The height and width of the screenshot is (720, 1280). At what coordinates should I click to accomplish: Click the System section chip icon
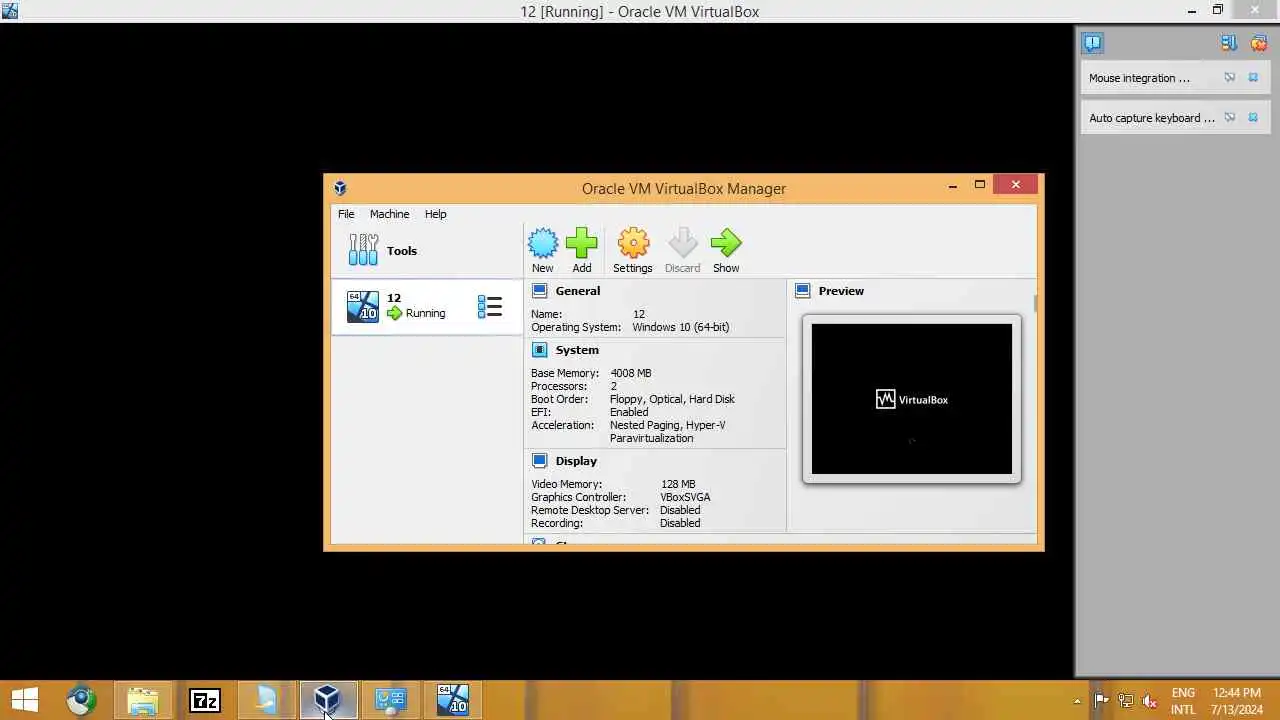(x=540, y=350)
